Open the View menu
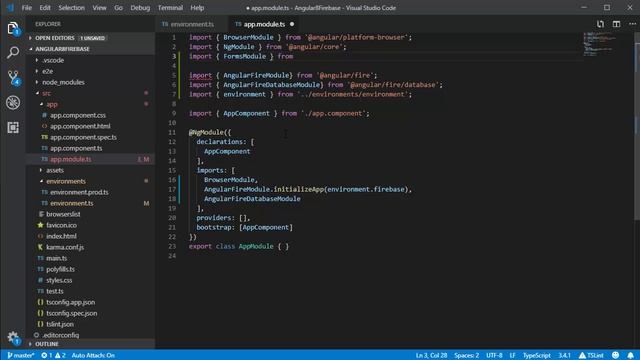Screen dimensions: 640x360 99,8
